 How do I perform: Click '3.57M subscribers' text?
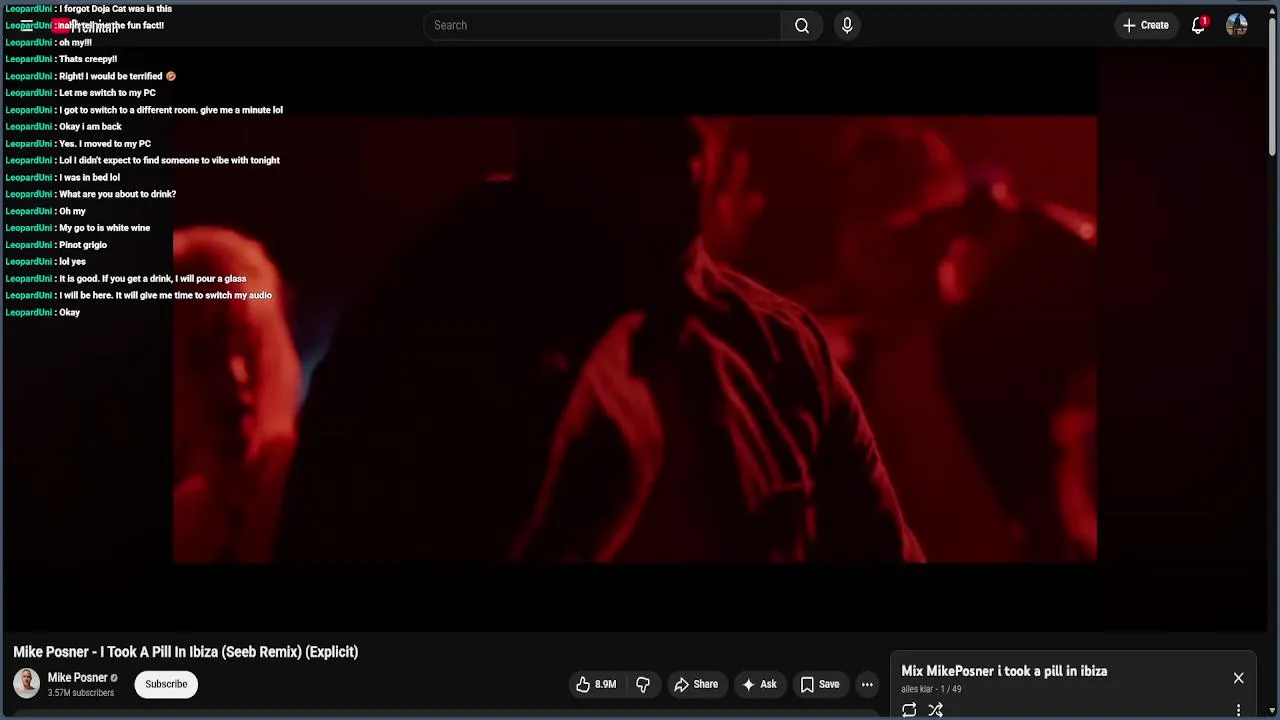[x=81, y=693]
